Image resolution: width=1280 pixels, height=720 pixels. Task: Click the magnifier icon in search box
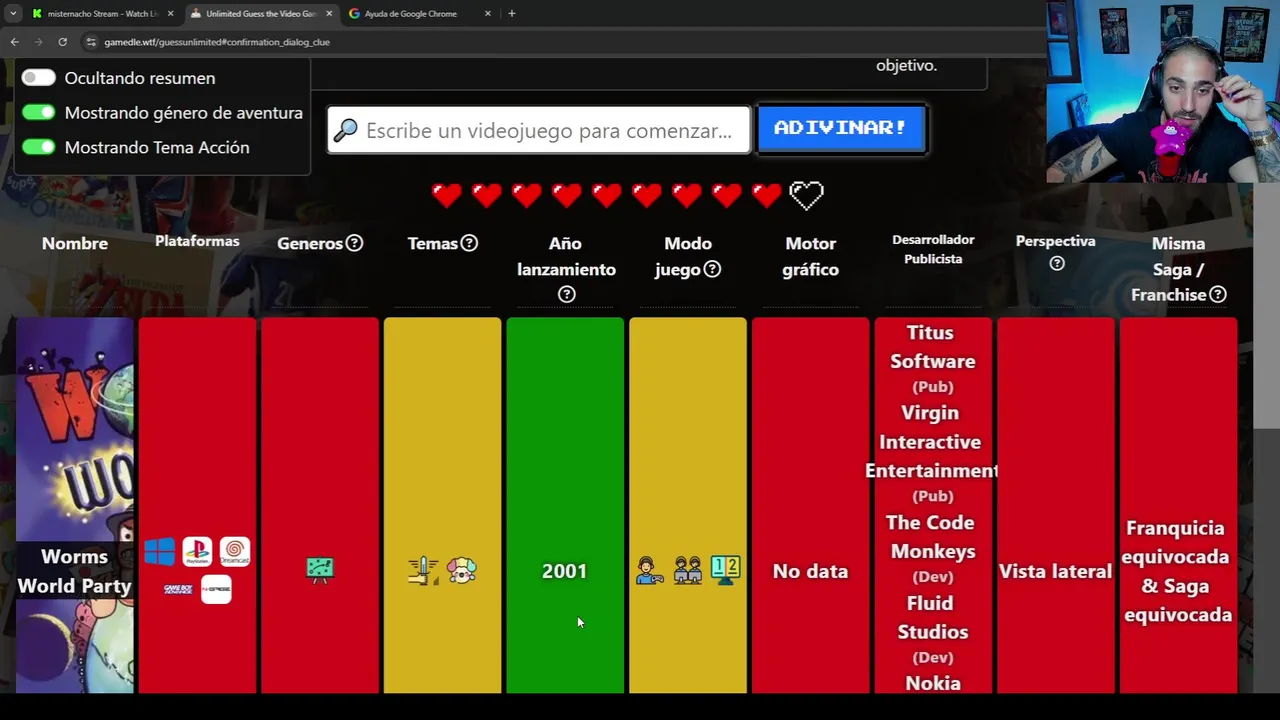346,130
